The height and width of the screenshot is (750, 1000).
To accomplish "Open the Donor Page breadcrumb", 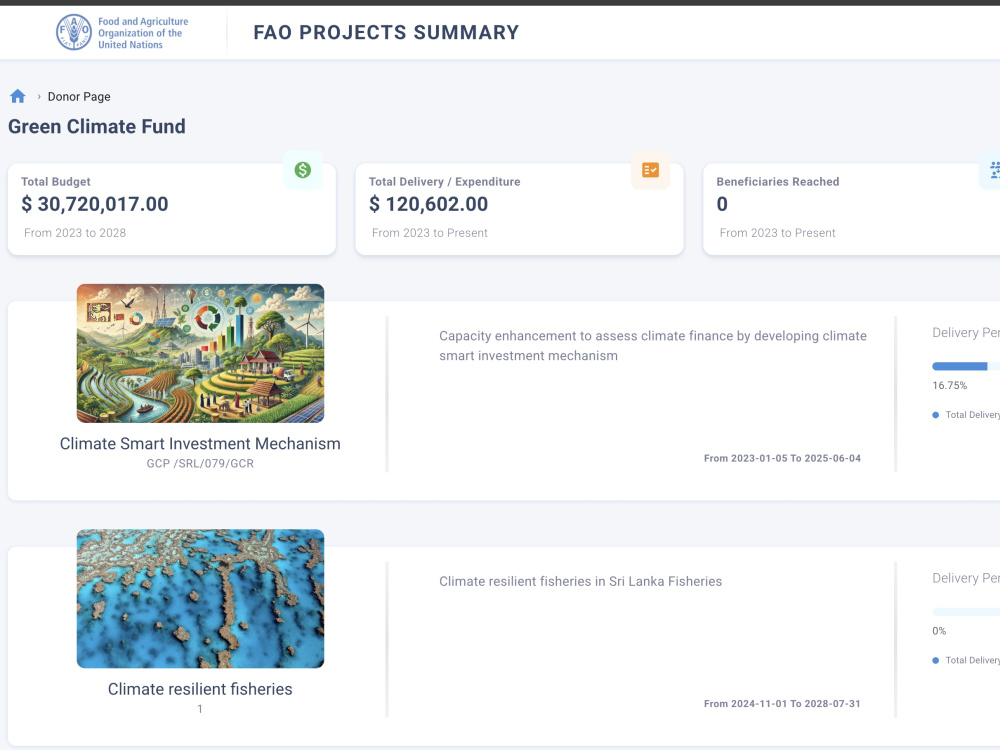I will [79, 97].
